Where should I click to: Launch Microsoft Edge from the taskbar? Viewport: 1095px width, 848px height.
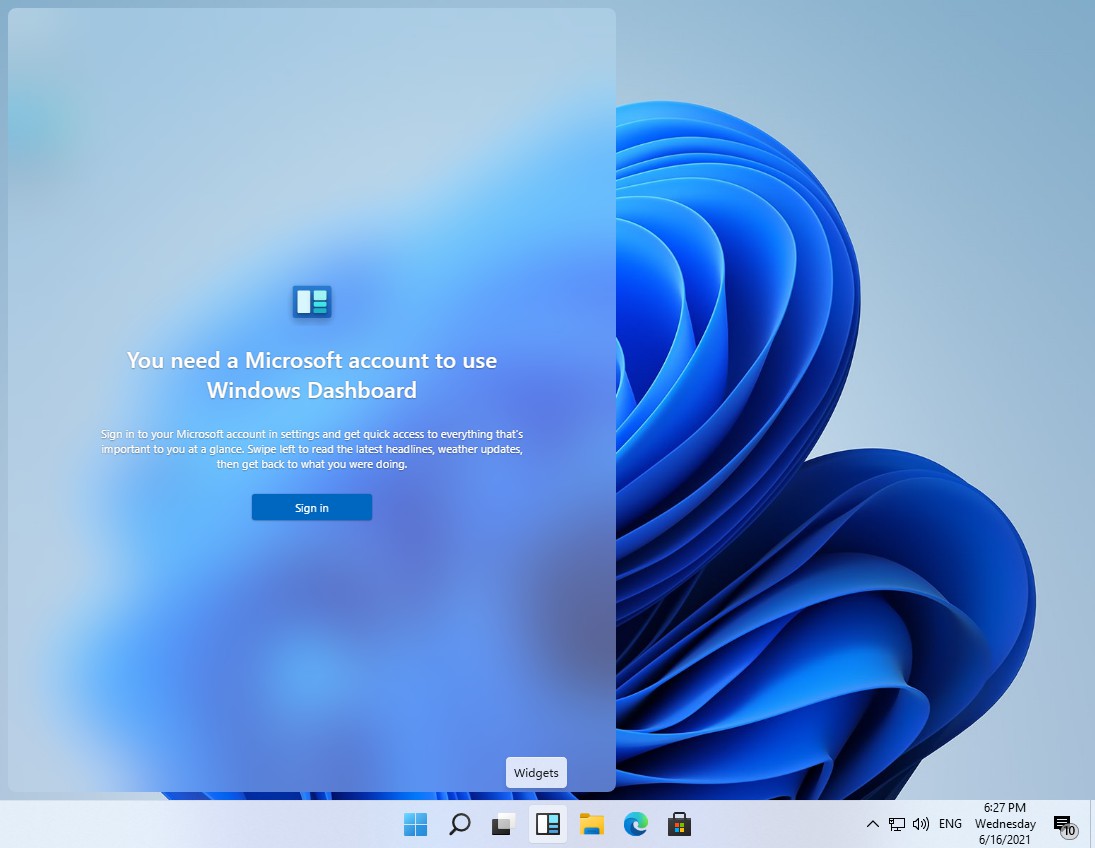(x=635, y=824)
